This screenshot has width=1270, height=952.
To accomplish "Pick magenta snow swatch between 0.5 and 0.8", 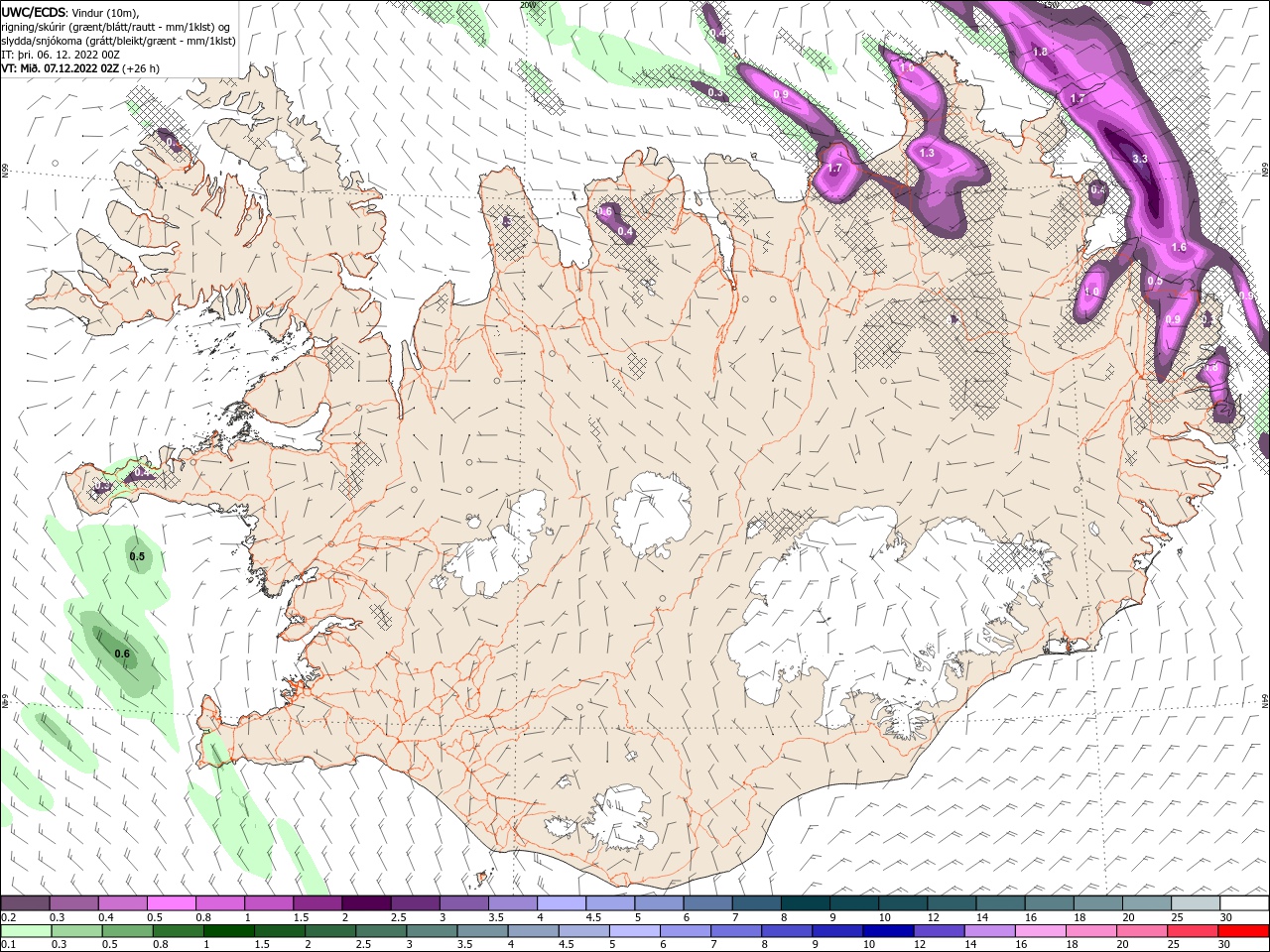I will 171,903.
